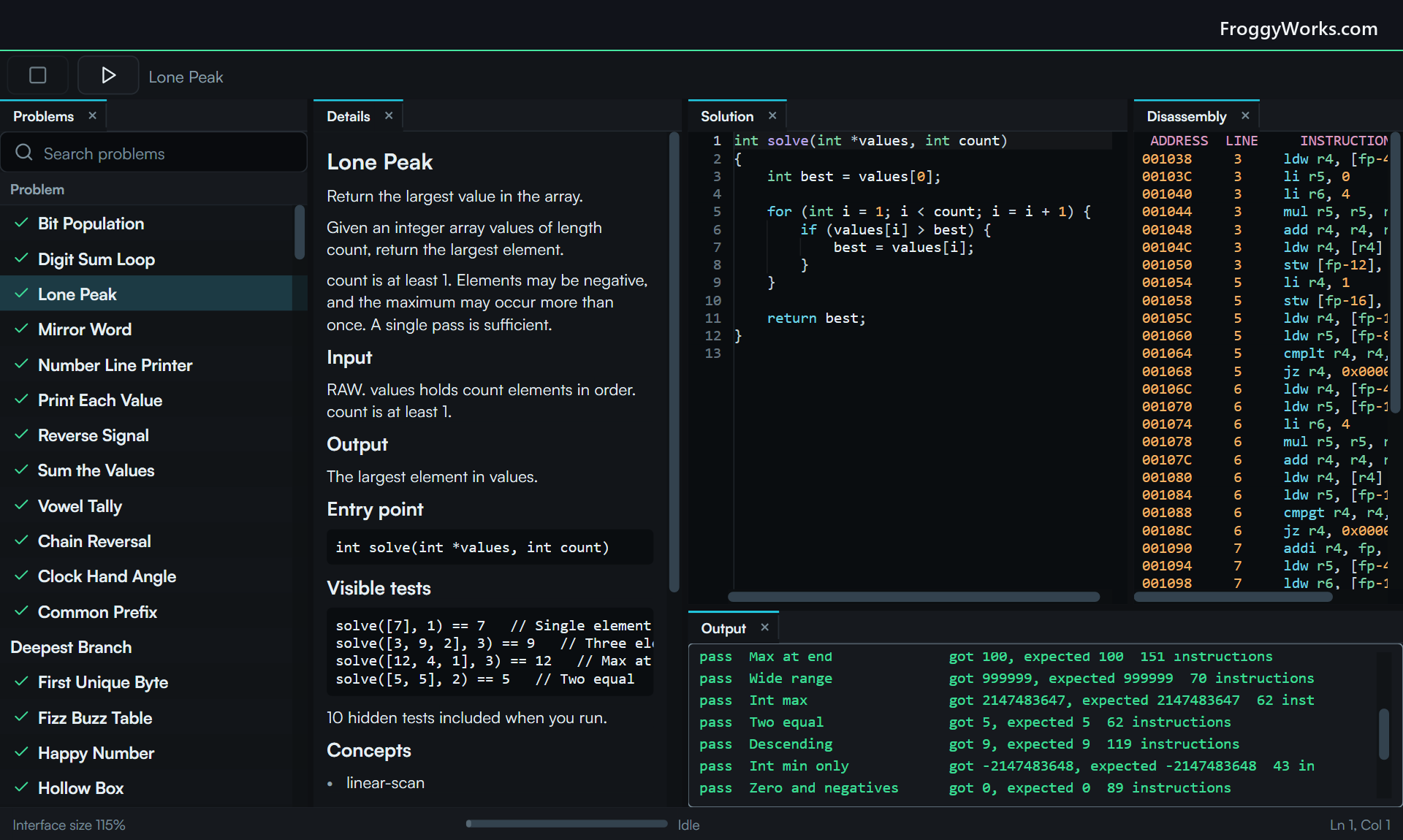Image resolution: width=1403 pixels, height=840 pixels.
Task: Click the Interface size 115% status entry
Action: (x=69, y=825)
